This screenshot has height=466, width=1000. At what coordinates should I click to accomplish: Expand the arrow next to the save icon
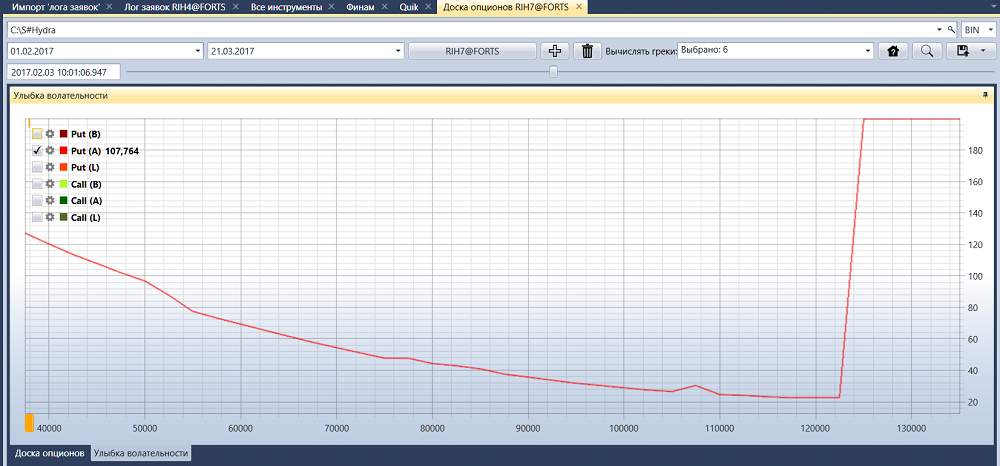(x=983, y=51)
